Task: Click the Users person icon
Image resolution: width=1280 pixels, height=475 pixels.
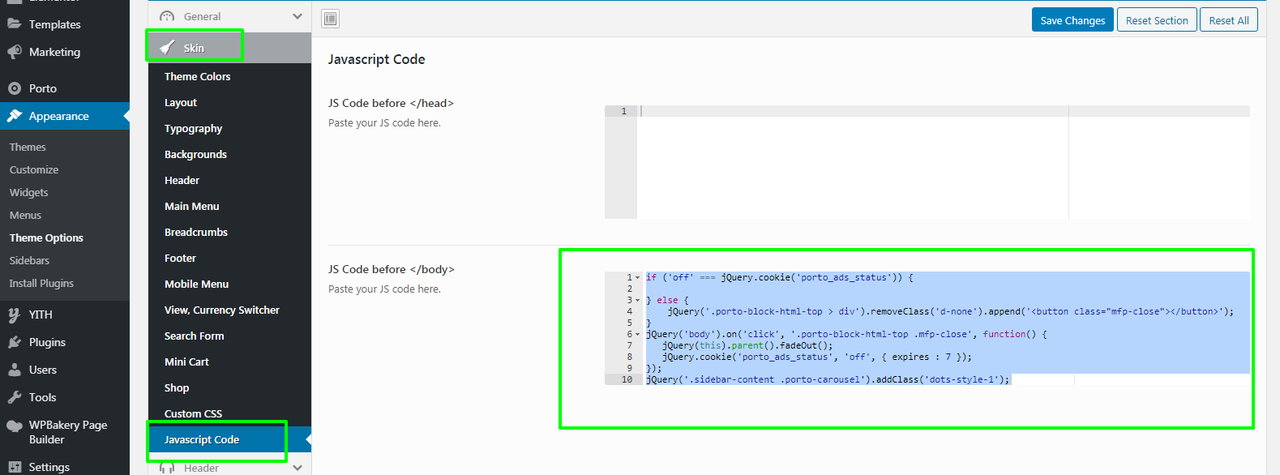Action: click(15, 370)
